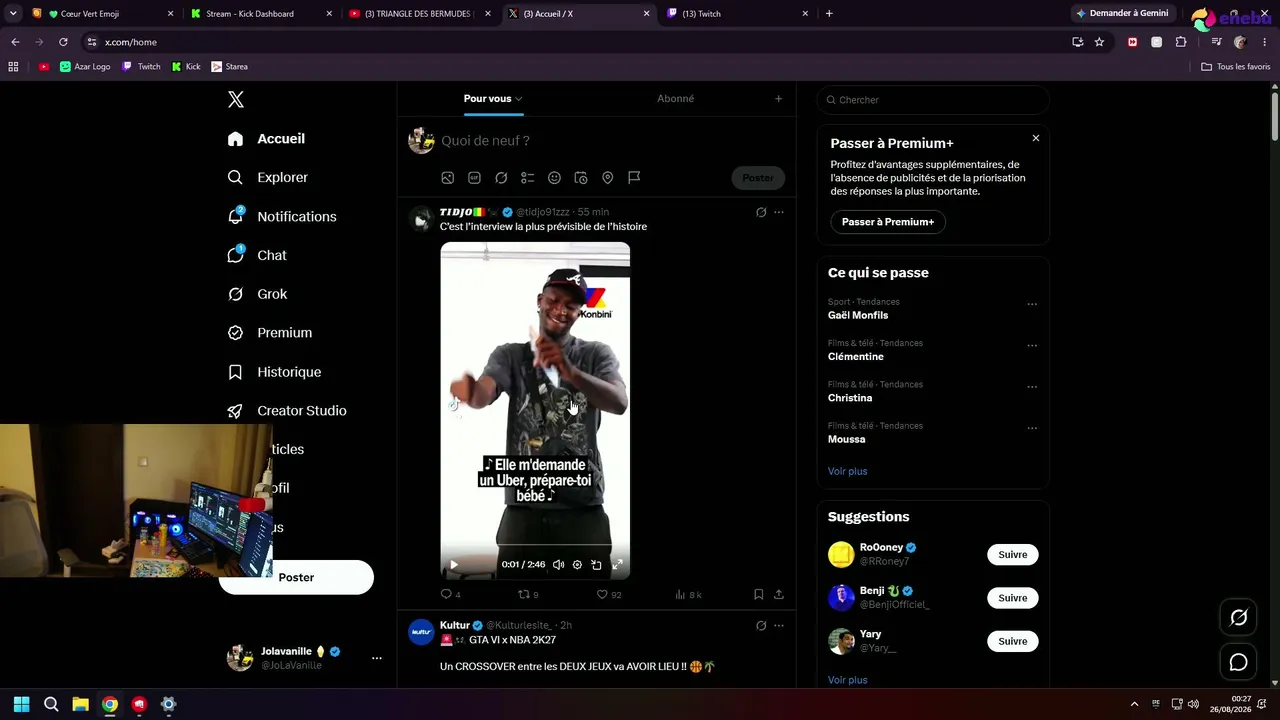The width and height of the screenshot is (1280, 720).
Task: Go to Accueil in the sidebar
Action: pyautogui.click(x=266, y=139)
